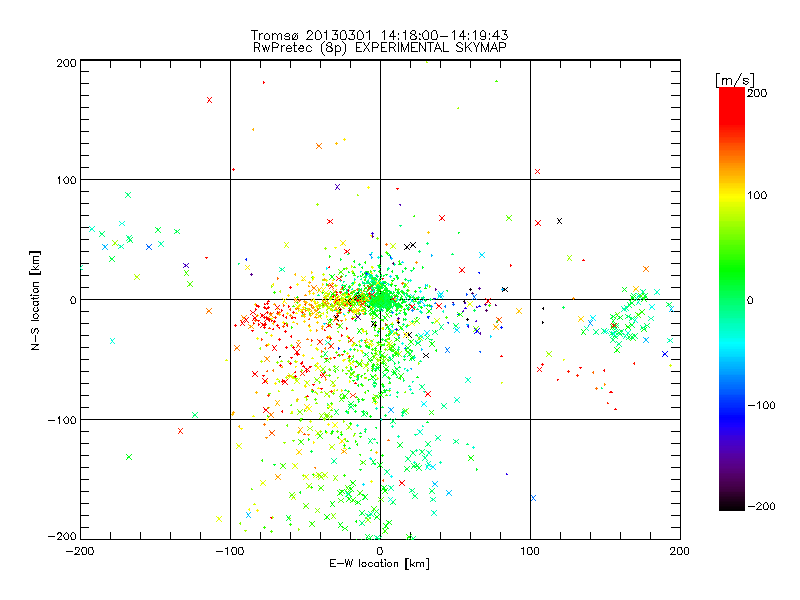Viewport: 800px width, 600px height.
Task: Click the lone blue X marker in the lower-right quadrant
Action: [x=533, y=498]
